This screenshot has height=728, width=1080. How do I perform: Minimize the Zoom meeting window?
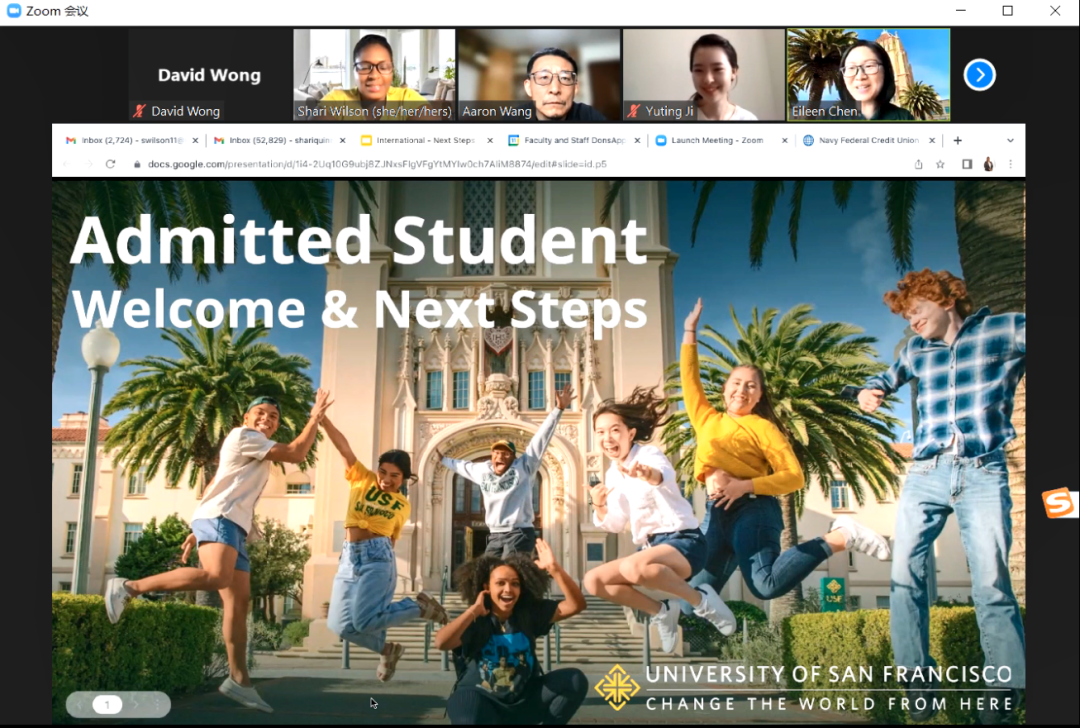[961, 11]
